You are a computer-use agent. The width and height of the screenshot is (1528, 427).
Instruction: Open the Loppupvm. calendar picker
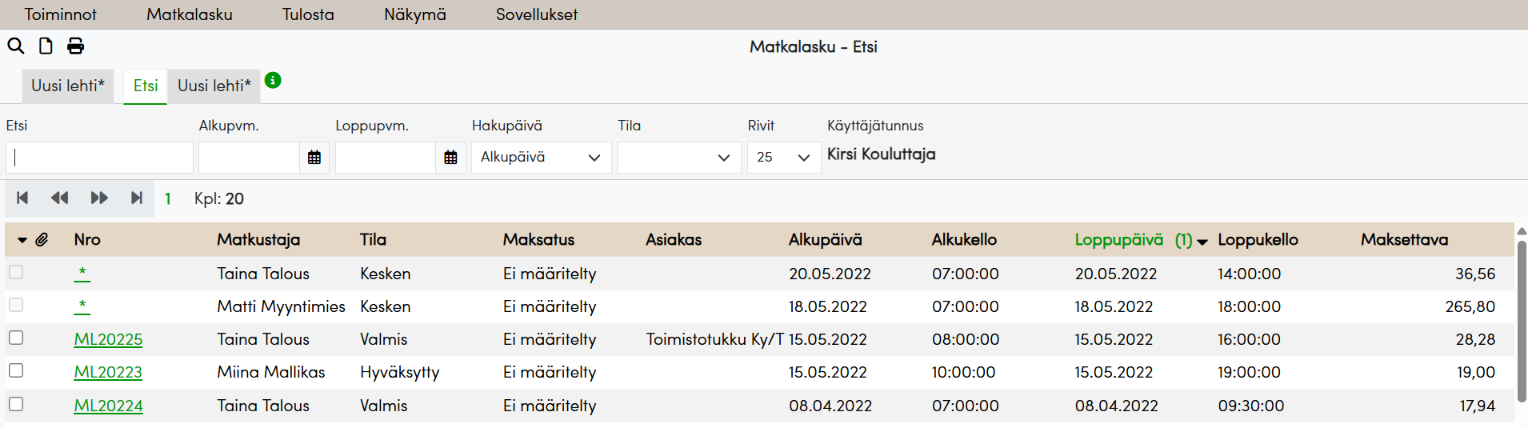click(x=451, y=157)
